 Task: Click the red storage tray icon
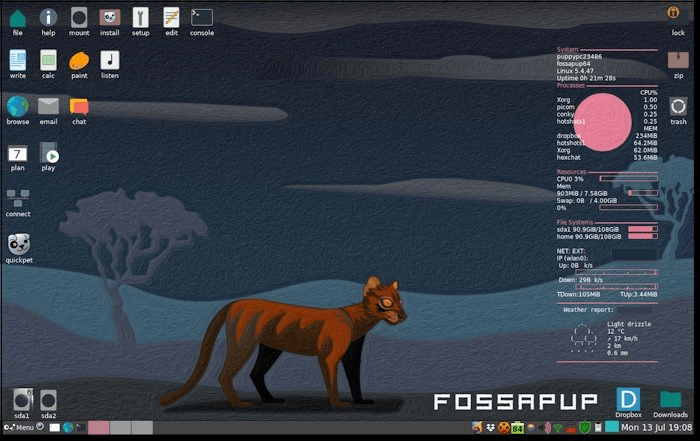tap(571, 429)
